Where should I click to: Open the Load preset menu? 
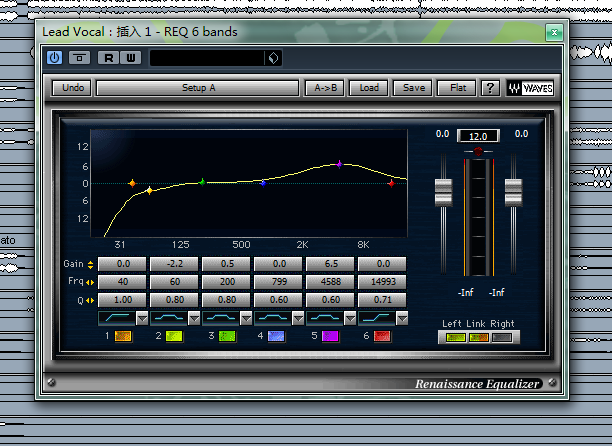click(369, 88)
